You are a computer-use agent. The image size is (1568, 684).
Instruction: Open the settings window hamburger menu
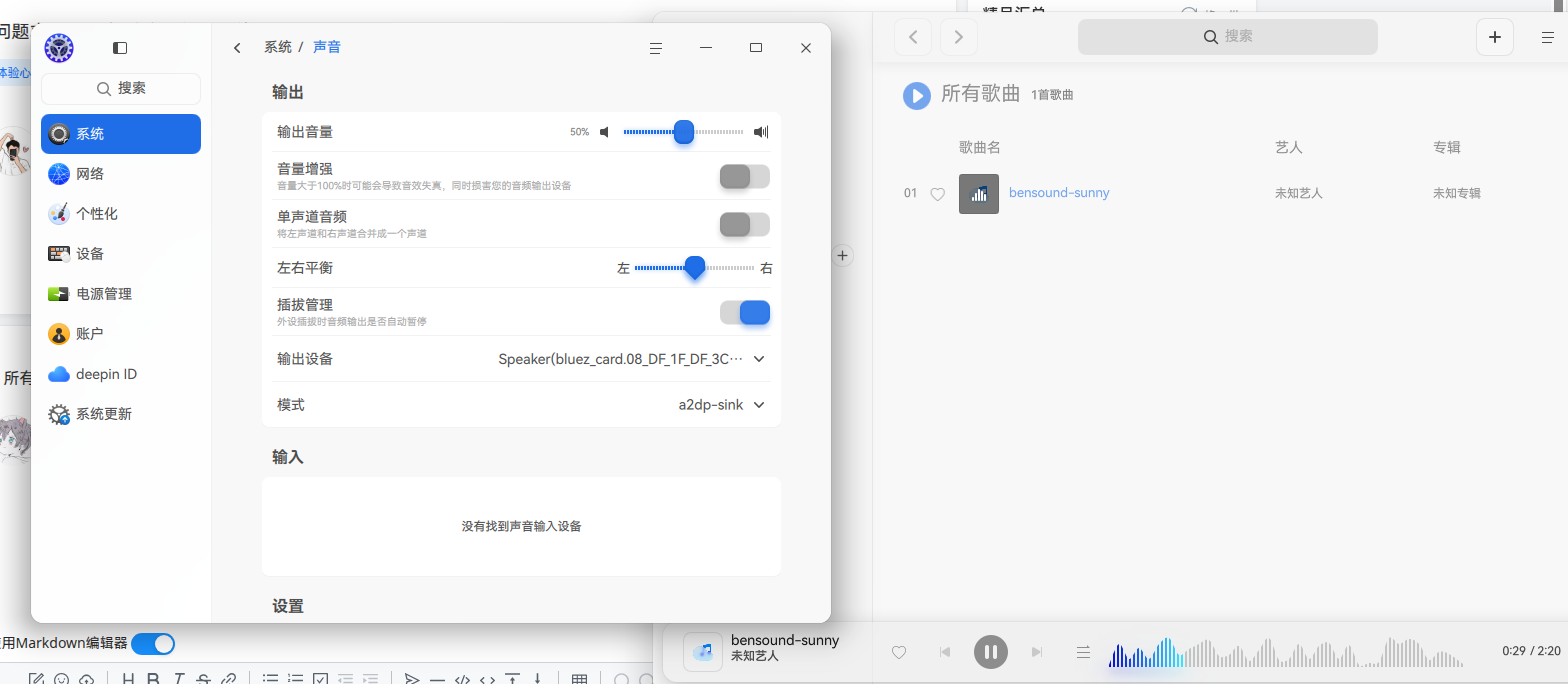click(x=656, y=48)
